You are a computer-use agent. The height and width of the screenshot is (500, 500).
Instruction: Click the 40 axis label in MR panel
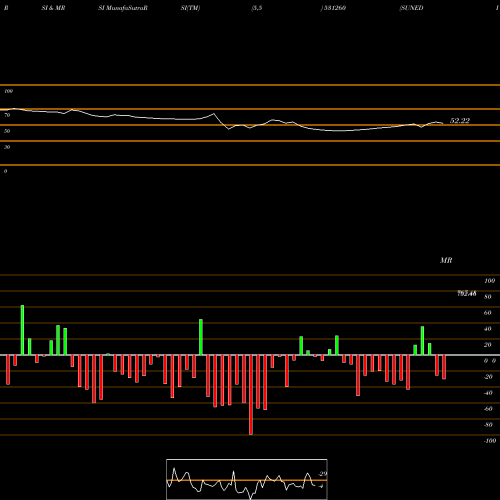click(x=488, y=329)
